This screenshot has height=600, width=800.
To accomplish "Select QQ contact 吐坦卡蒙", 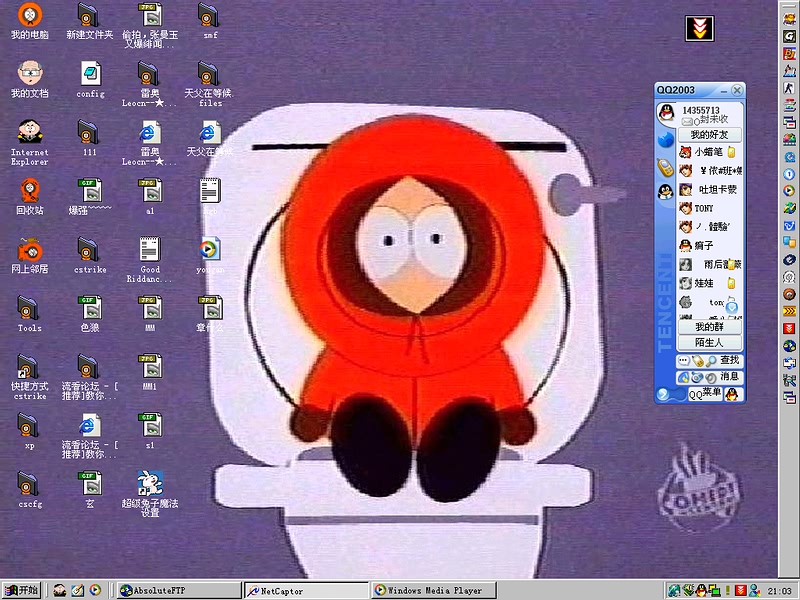I will click(x=709, y=189).
